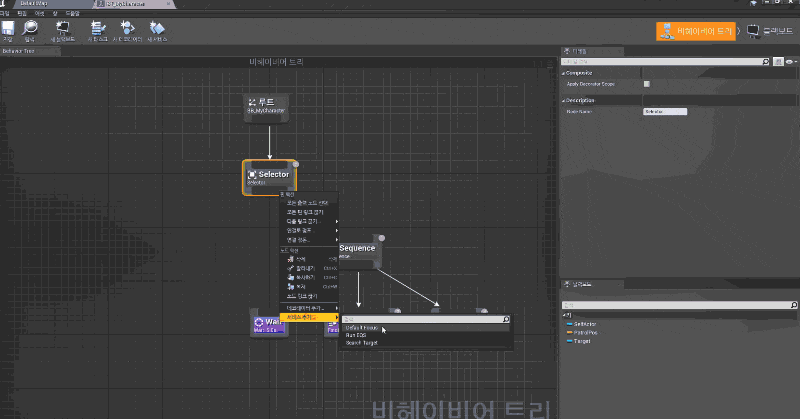
Task: Click the property matrix grid icon in Details
Action: tap(779, 62)
